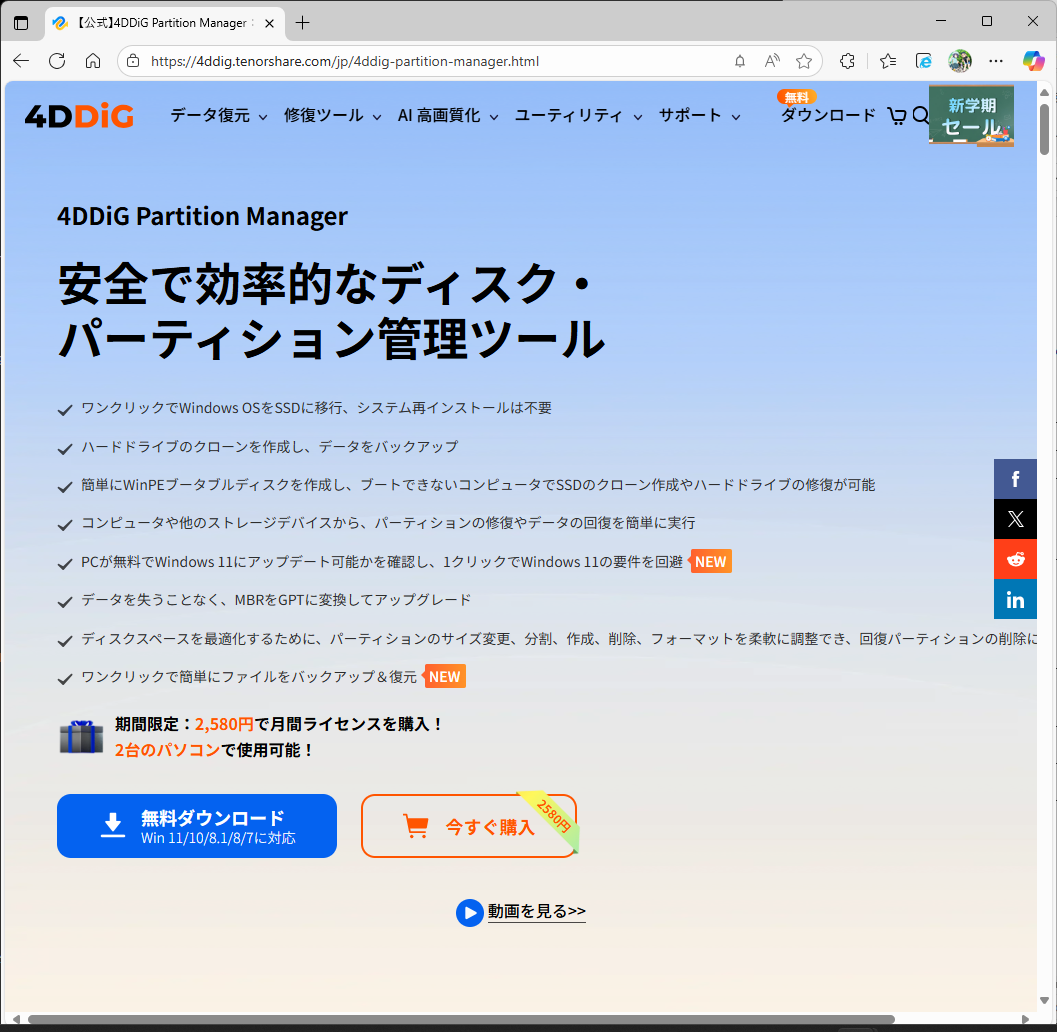Click the scroll right arrow

click(x=1025, y=1019)
